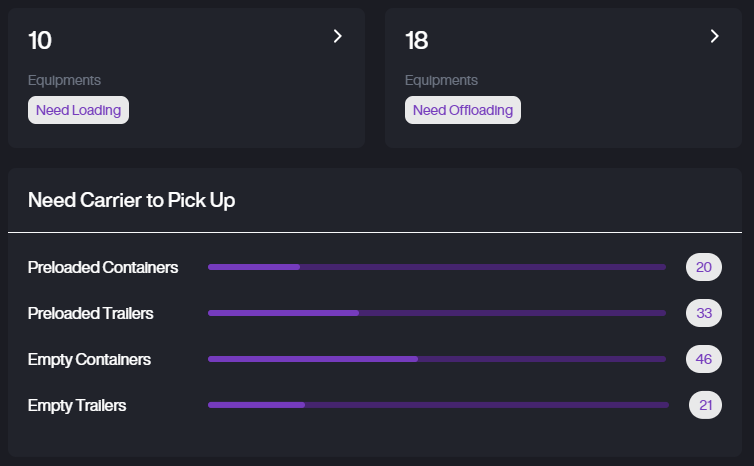The height and width of the screenshot is (466, 754).
Task: Click the 18 equipments count
Action: [x=416, y=40]
